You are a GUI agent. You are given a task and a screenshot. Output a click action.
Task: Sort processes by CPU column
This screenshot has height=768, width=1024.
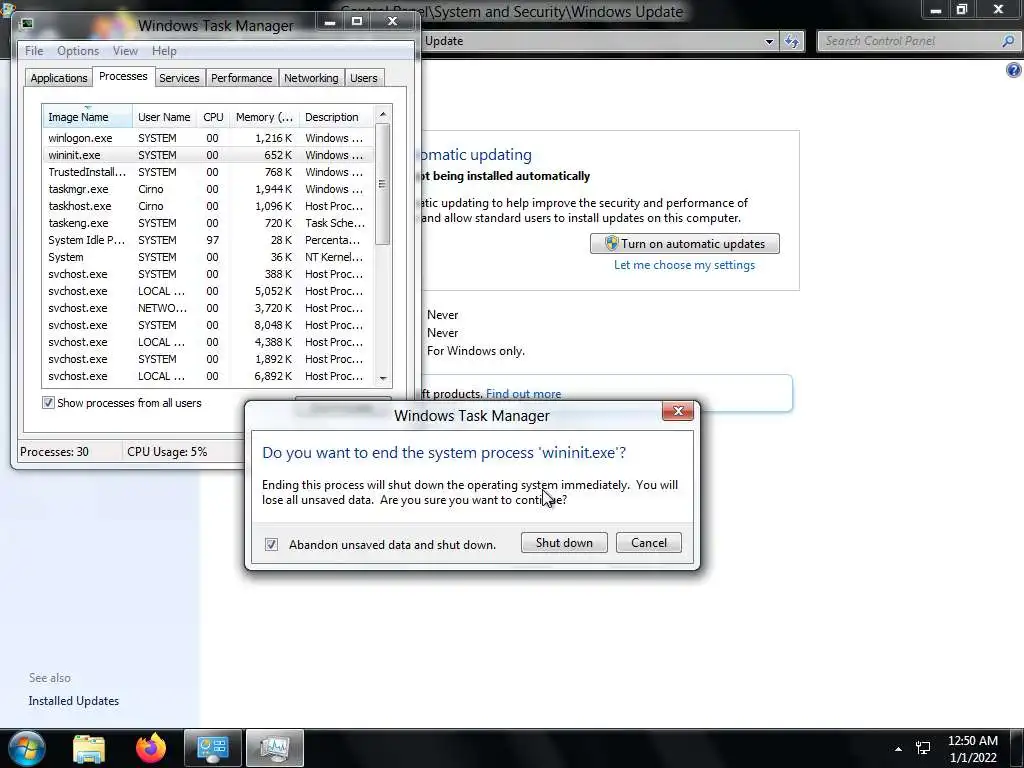pos(213,117)
